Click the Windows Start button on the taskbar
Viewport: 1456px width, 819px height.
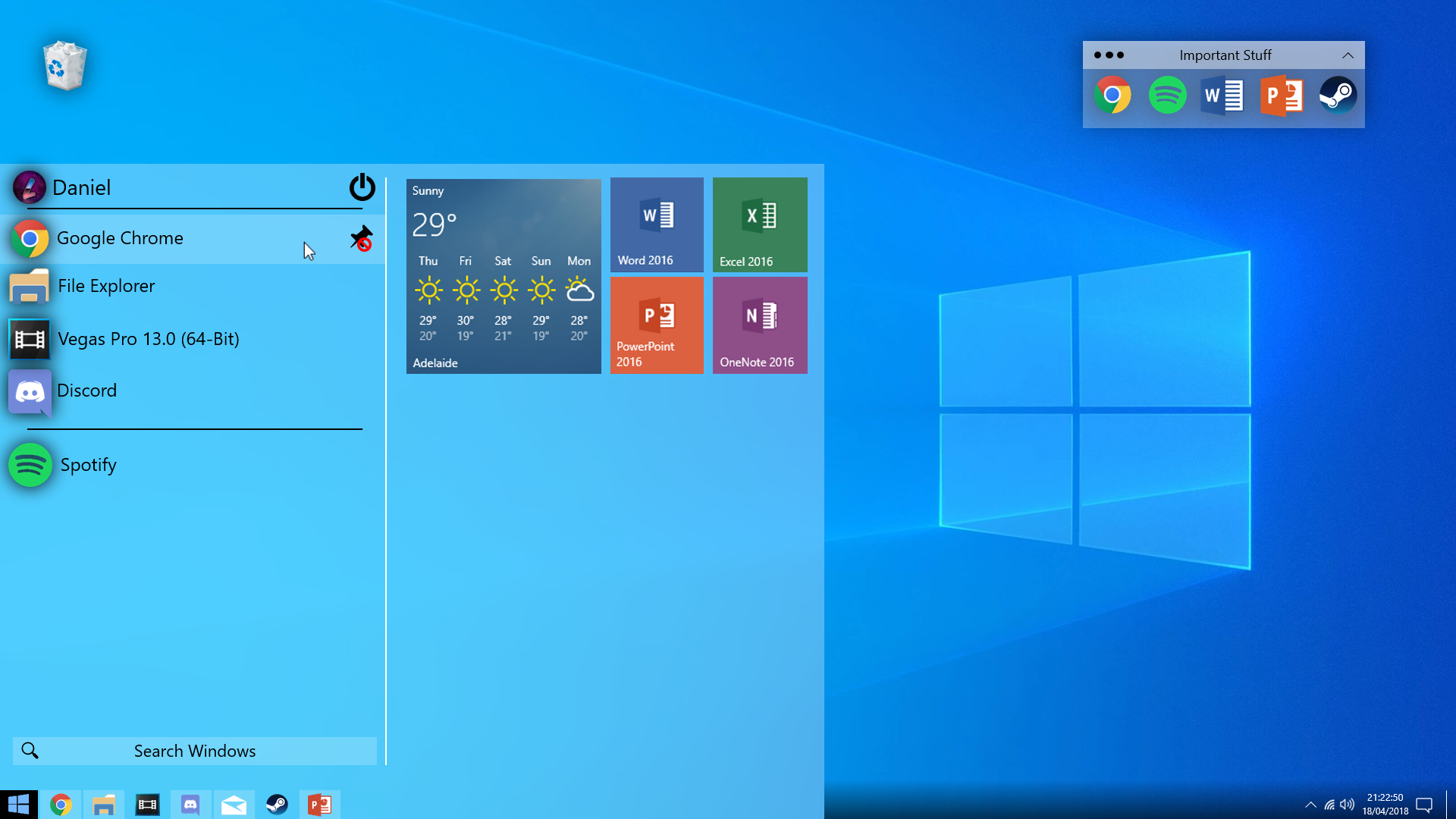[x=18, y=804]
